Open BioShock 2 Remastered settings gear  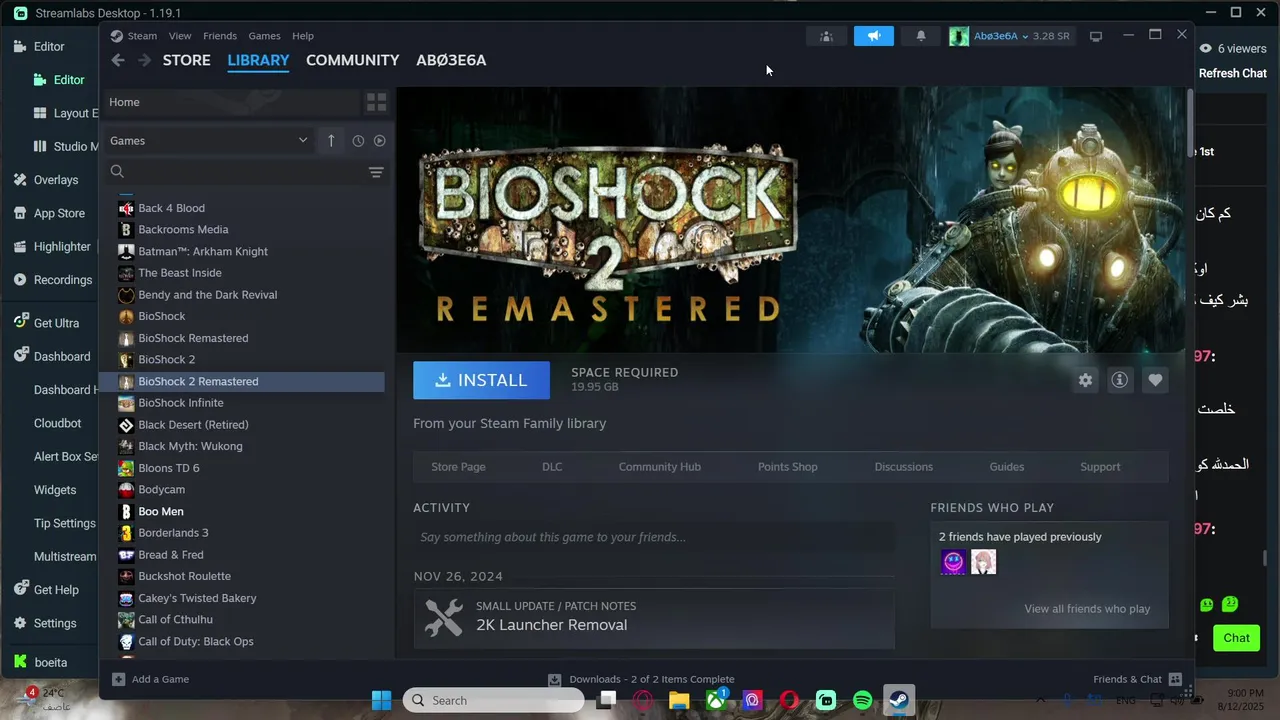click(1086, 380)
